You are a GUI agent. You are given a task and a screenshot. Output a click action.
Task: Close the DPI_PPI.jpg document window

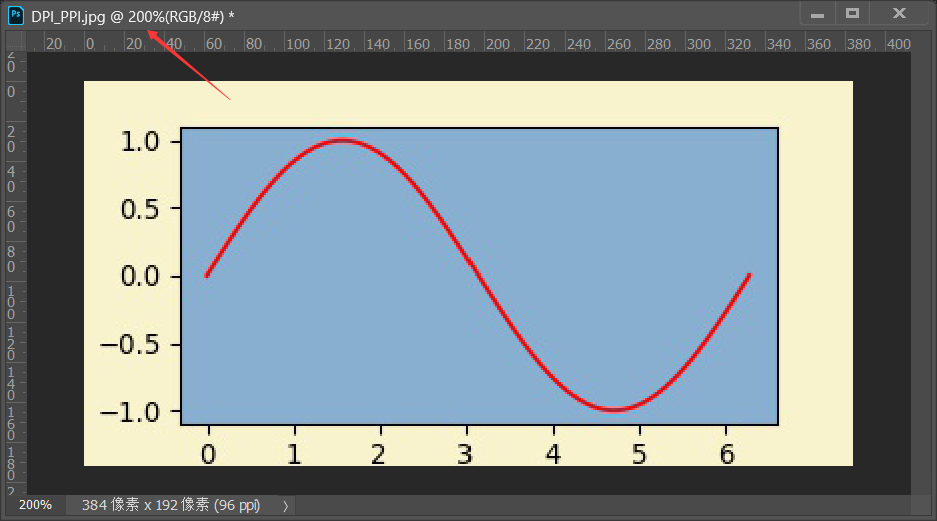[x=899, y=13]
